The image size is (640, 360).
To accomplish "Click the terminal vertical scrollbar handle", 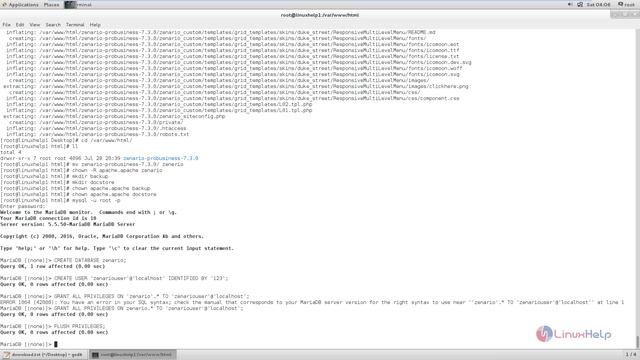I will coord(638,341).
